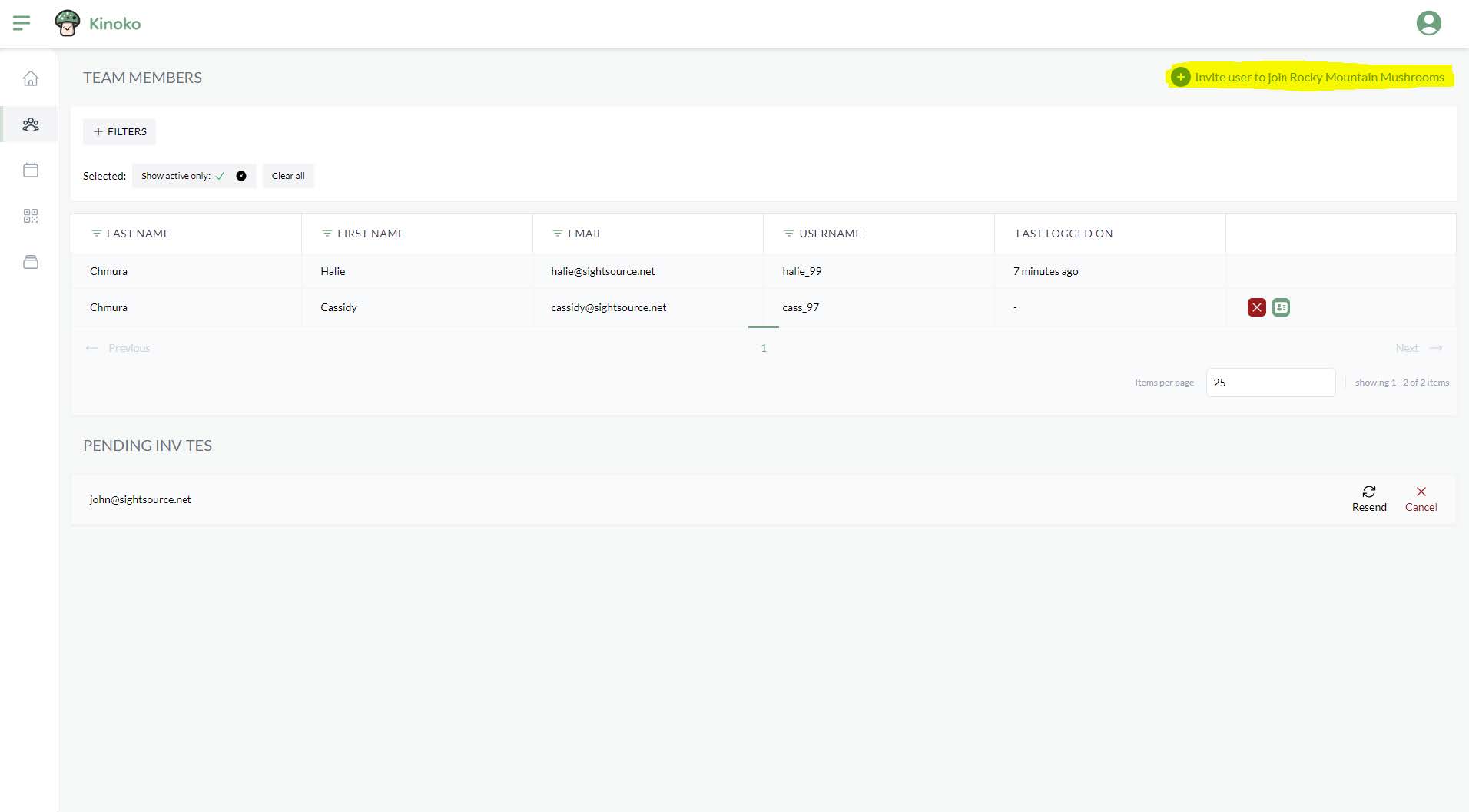
Task: Invite user to join Rocky Mountain Mushrooms
Action: click(1309, 78)
